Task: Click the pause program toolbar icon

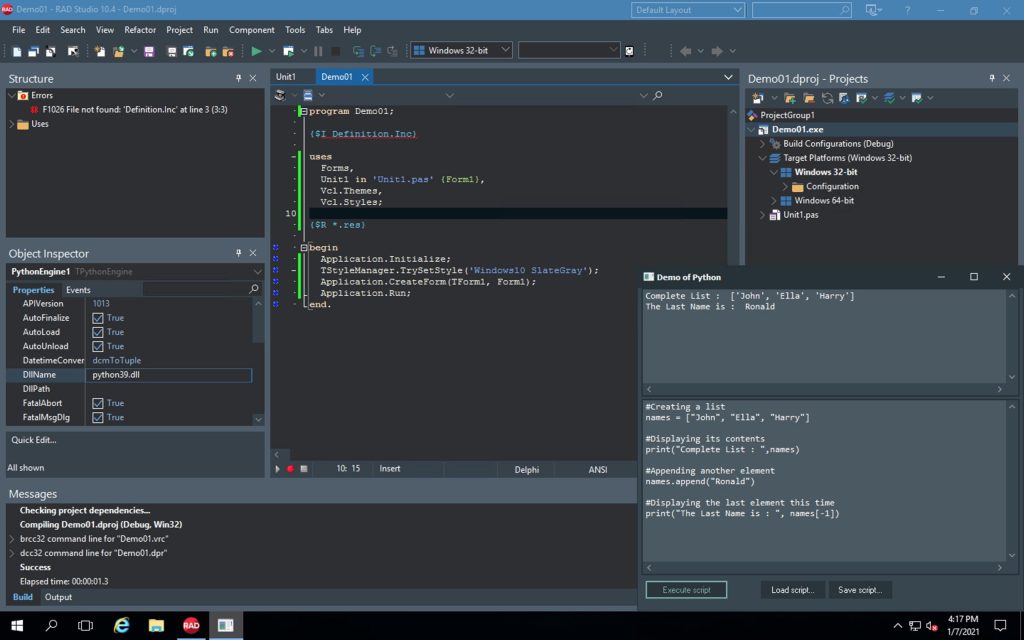Action: (x=318, y=51)
